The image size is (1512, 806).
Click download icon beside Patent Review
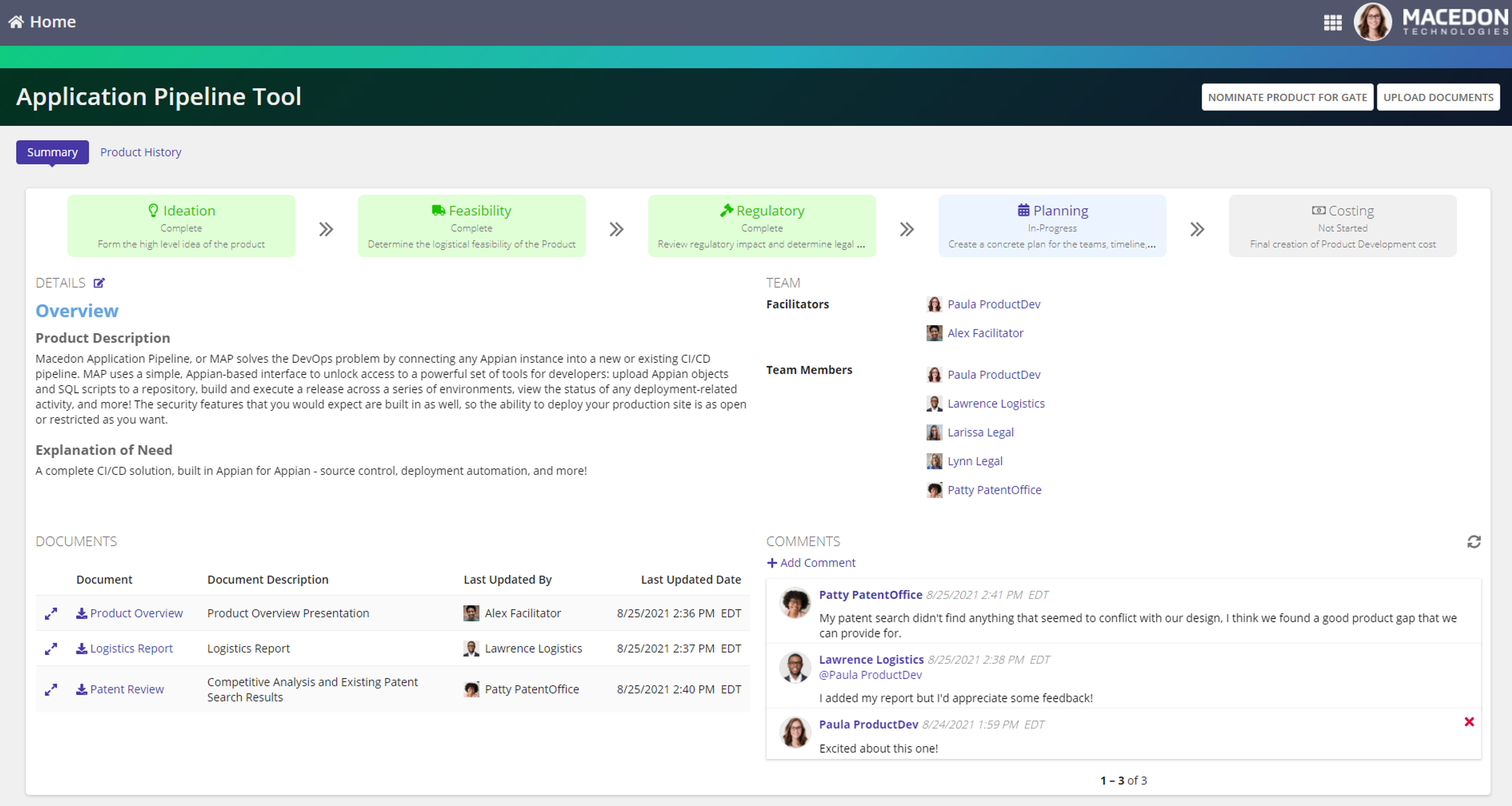[x=82, y=690]
